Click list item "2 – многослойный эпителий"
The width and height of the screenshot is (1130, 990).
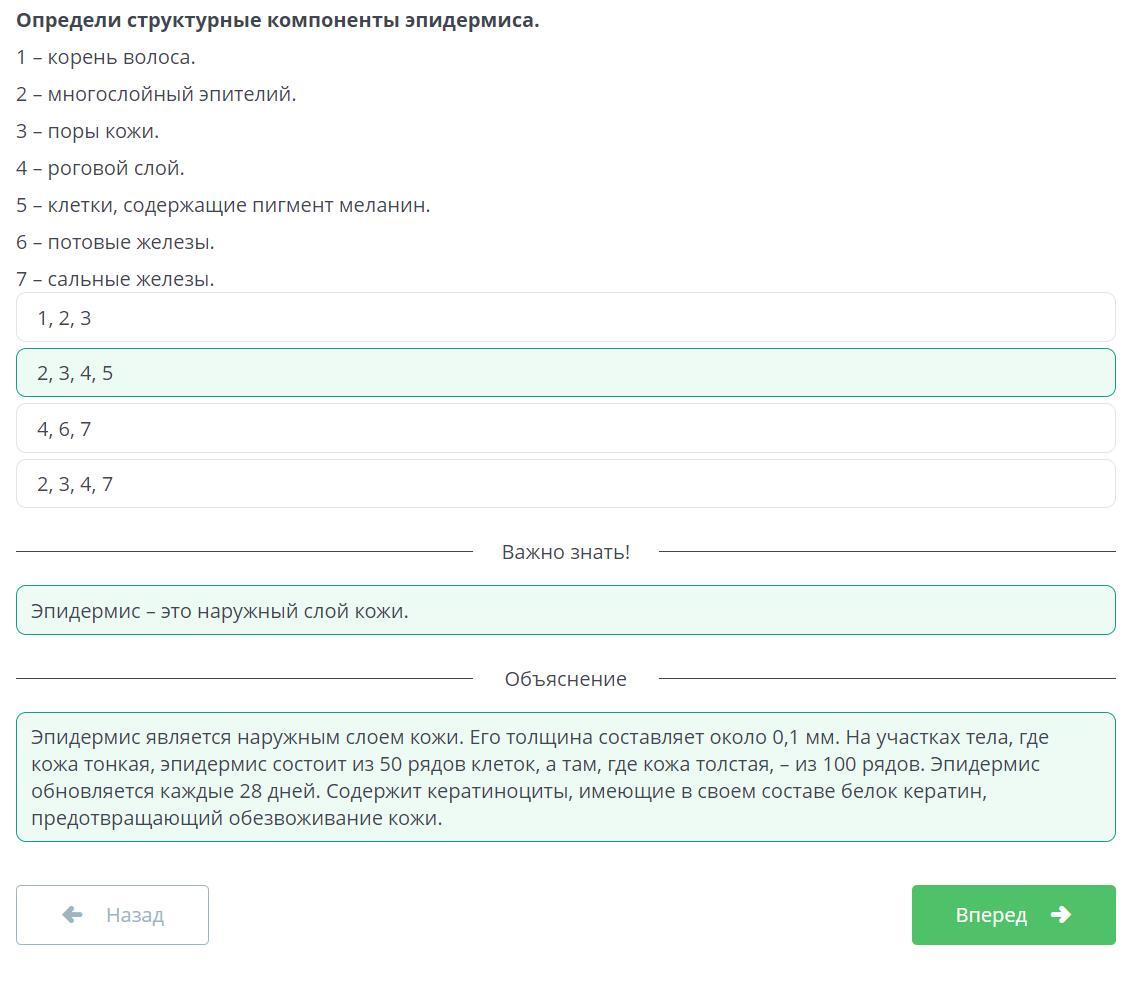point(156,94)
